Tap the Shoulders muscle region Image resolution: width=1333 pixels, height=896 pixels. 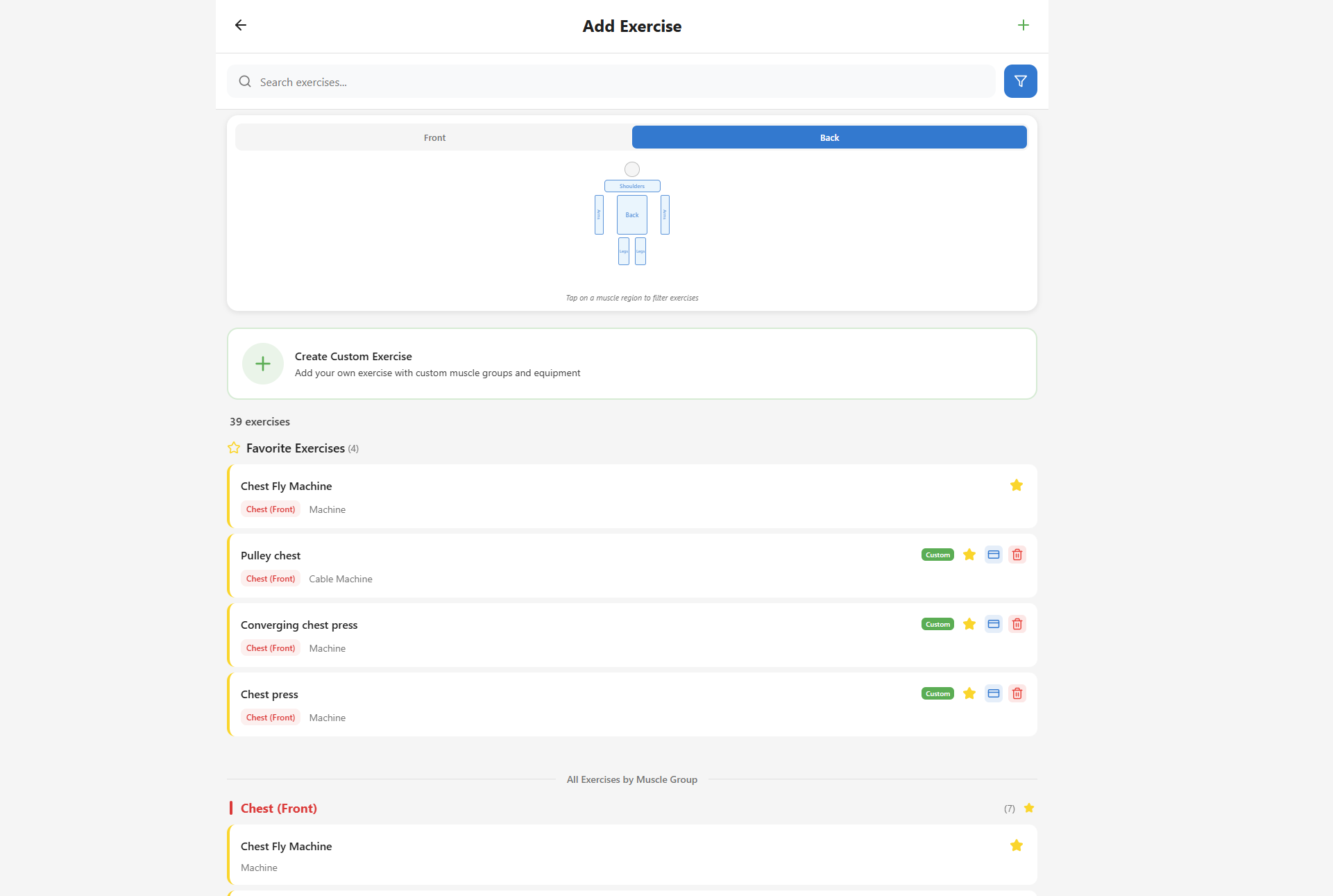click(x=631, y=186)
